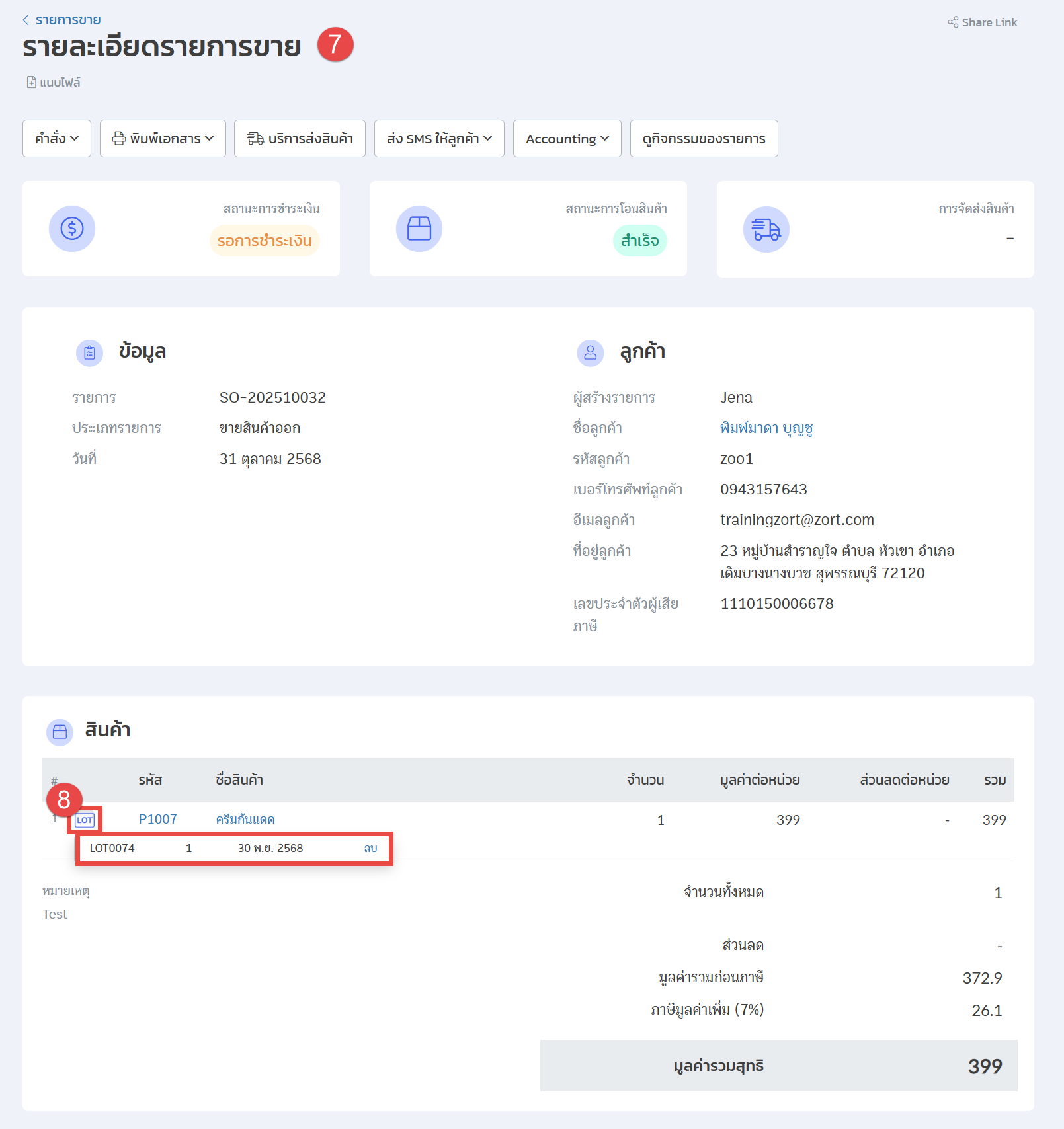This screenshot has height=1129, width=1064.
Task: Open the ส่ง SMS ให้ลูกค้า dropdown
Action: click(439, 139)
